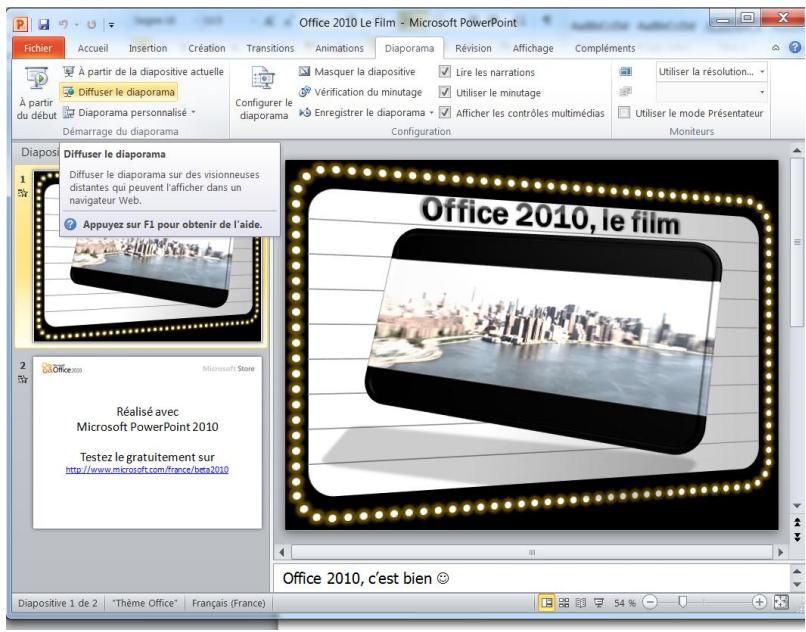Click the notes field Office 2010, c'est bien
Image resolution: width=806 pixels, height=632 pixels.
[532, 578]
